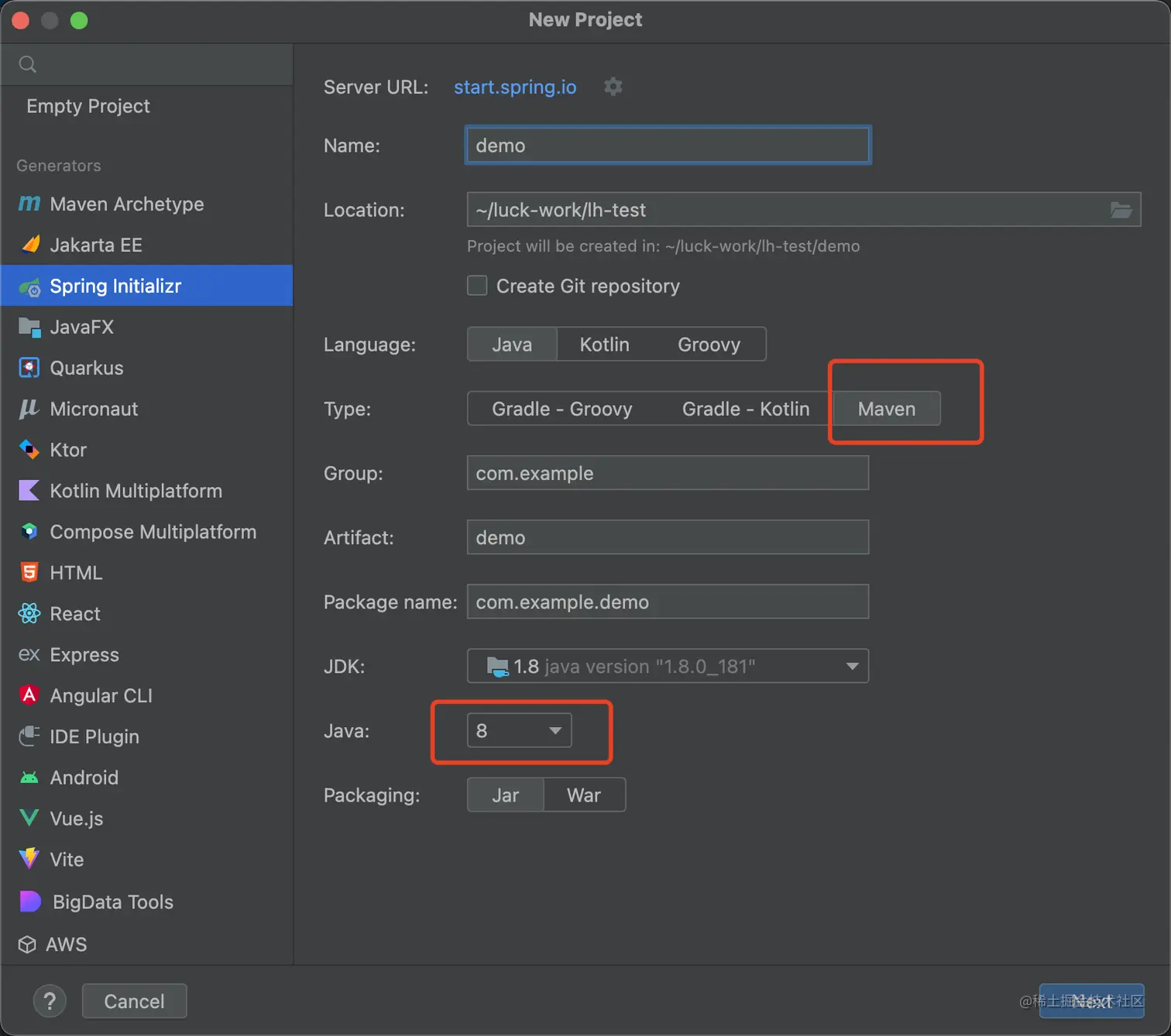Select IDE Plugin generator entry
1171x1036 pixels.
click(147, 736)
